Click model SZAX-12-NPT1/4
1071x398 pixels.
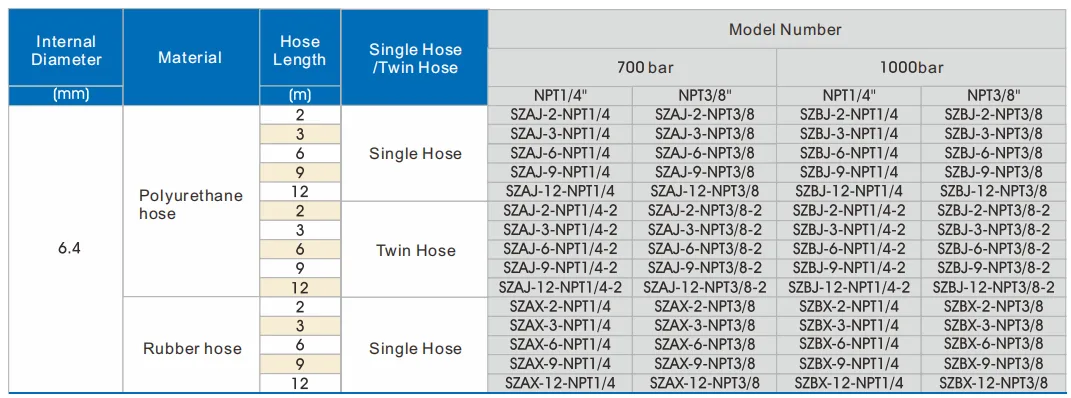[x=560, y=383]
